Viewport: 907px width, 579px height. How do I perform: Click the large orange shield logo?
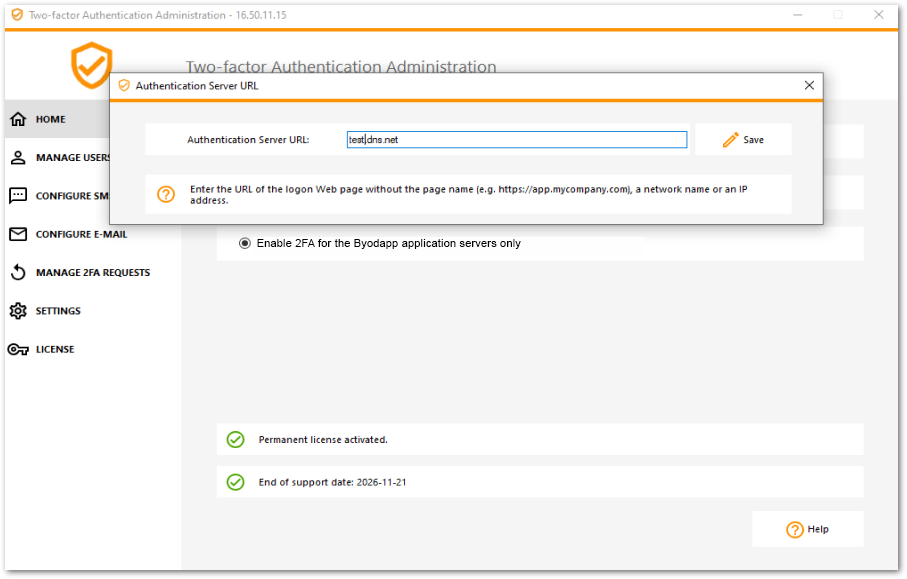click(x=91, y=65)
